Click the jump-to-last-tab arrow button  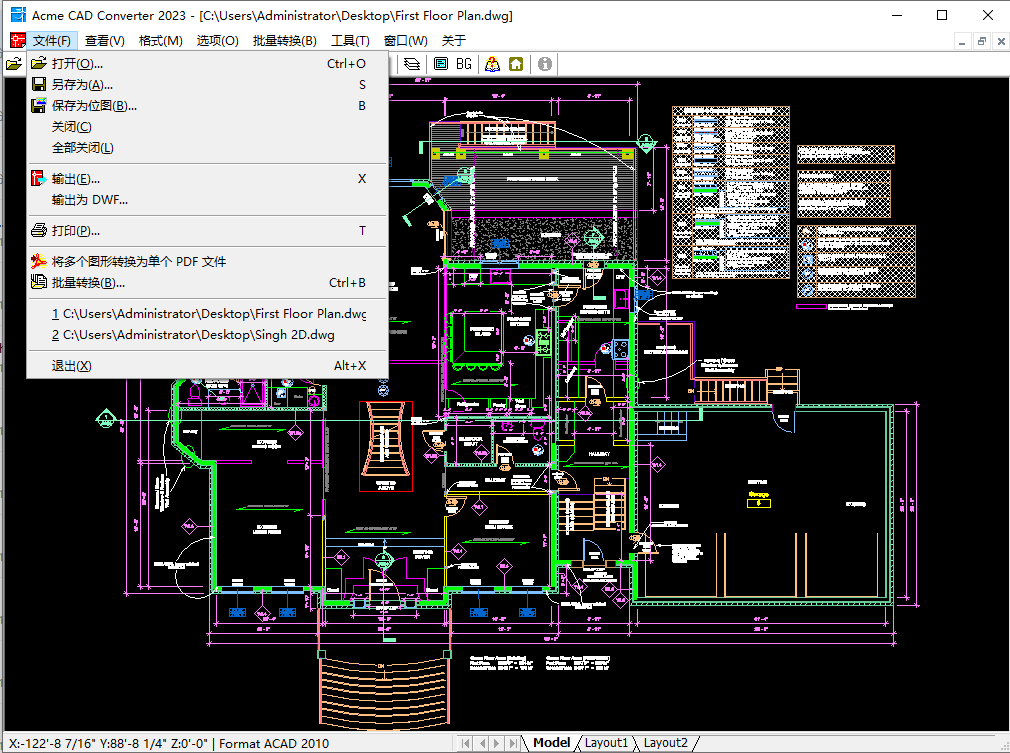click(x=511, y=743)
